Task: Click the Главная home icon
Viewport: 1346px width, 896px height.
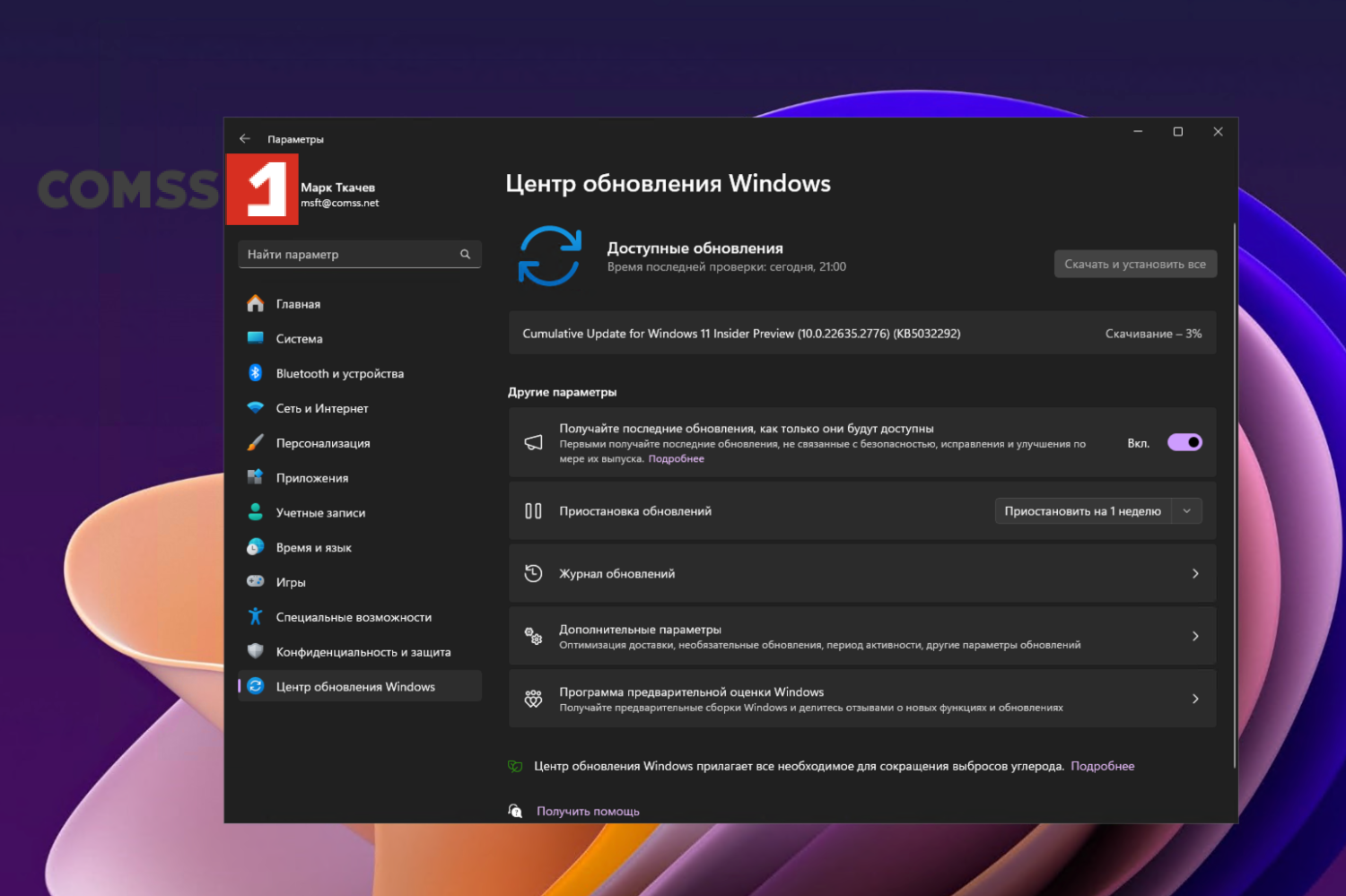Action: pos(256,304)
